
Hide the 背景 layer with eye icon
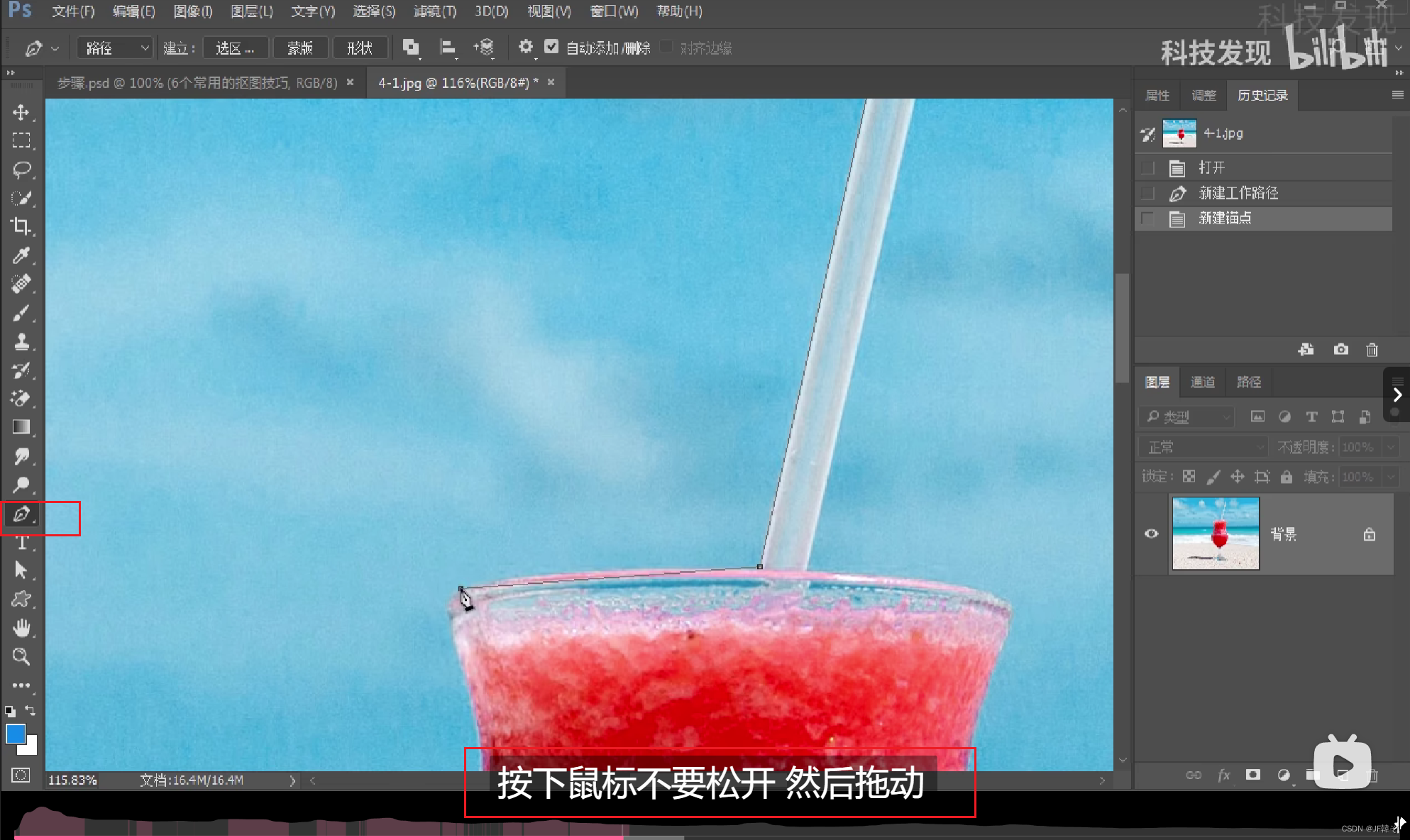(x=1151, y=534)
